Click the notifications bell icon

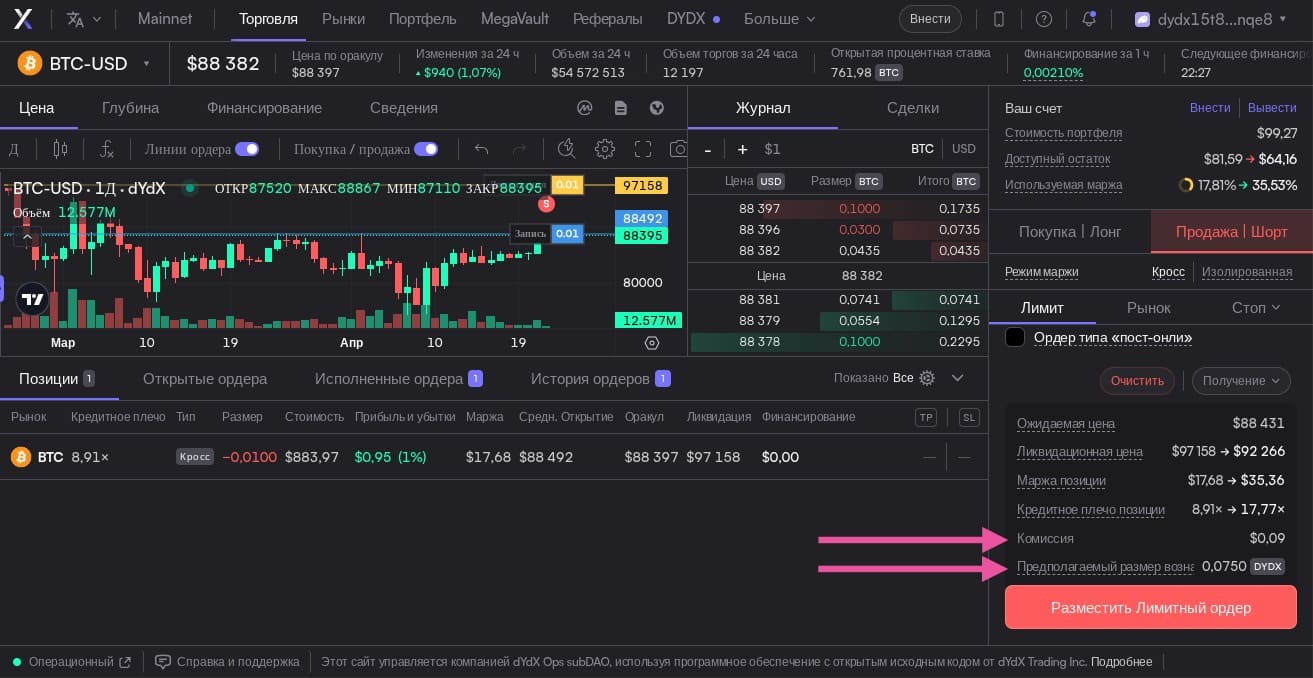coord(1089,19)
